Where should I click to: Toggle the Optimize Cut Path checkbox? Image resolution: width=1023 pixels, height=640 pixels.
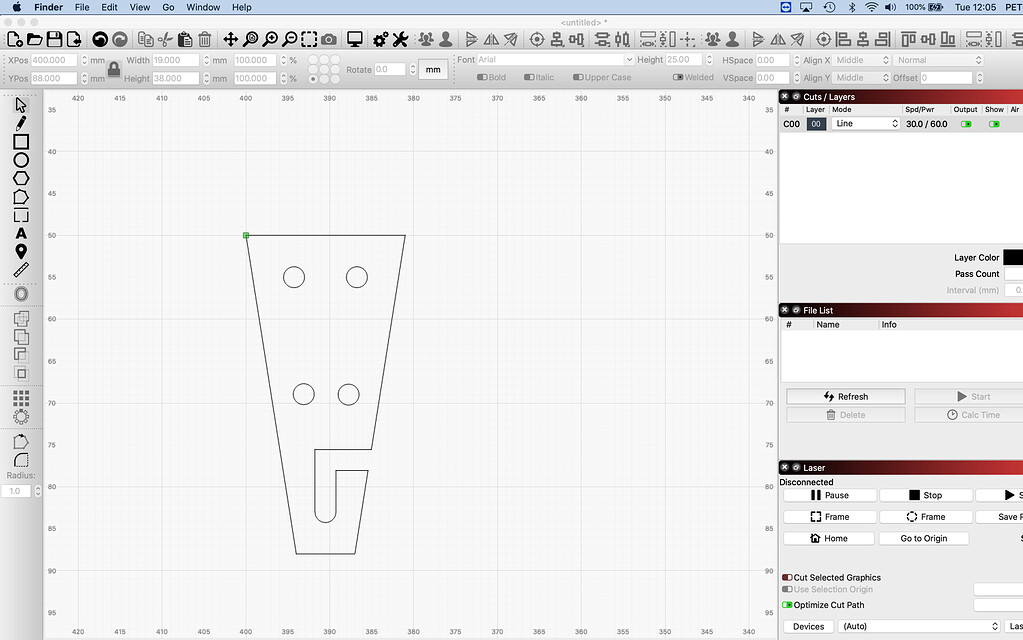789,605
